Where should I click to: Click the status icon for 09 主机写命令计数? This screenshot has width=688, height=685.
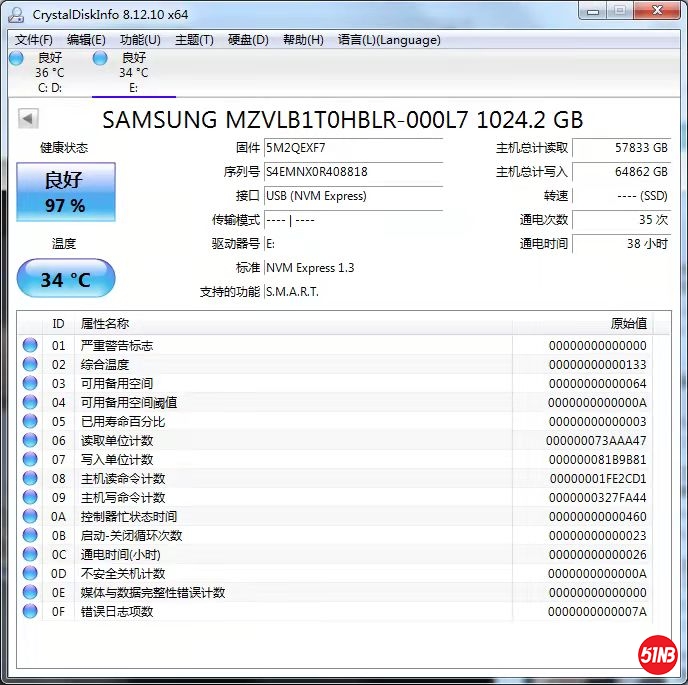30,497
